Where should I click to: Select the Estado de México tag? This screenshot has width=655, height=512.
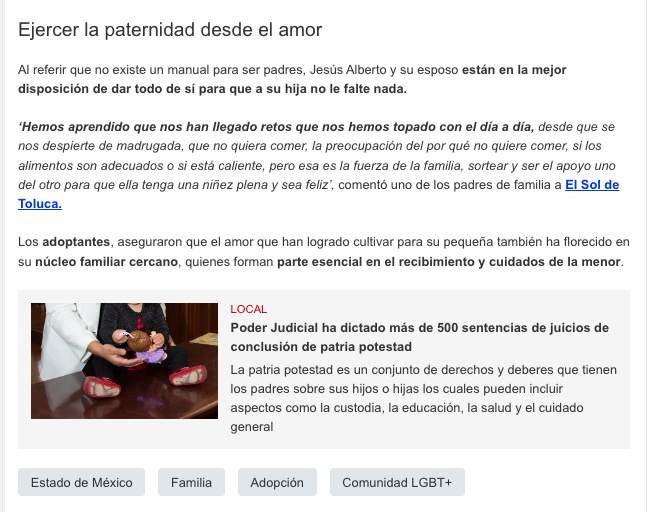(x=81, y=482)
